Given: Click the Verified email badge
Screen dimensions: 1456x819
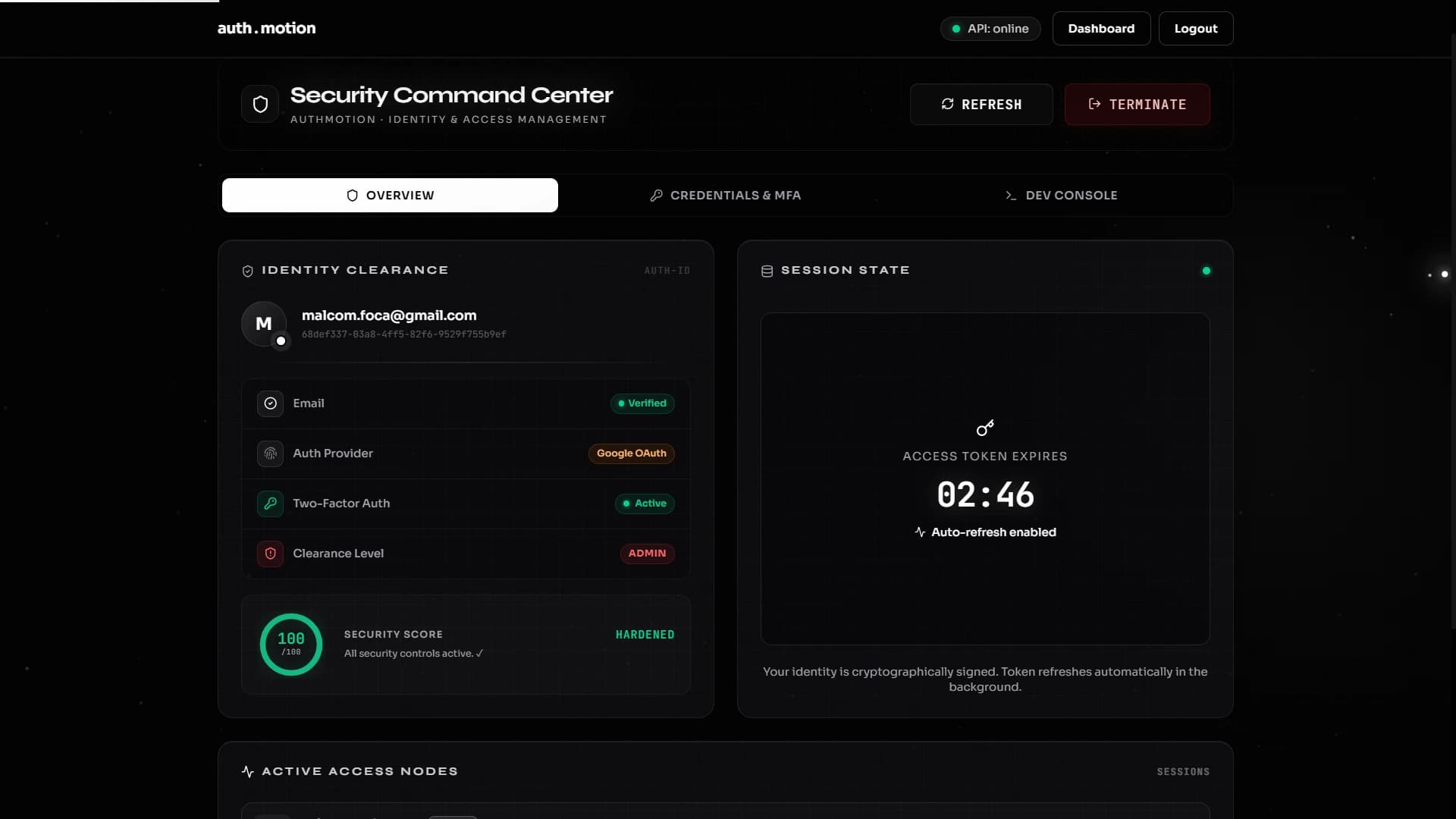Looking at the screenshot, I should pyautogui.click(x=642, y=403).
